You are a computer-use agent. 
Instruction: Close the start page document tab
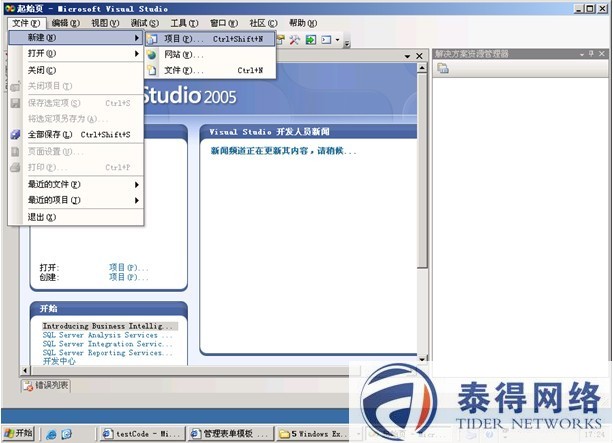coord(419,56)
